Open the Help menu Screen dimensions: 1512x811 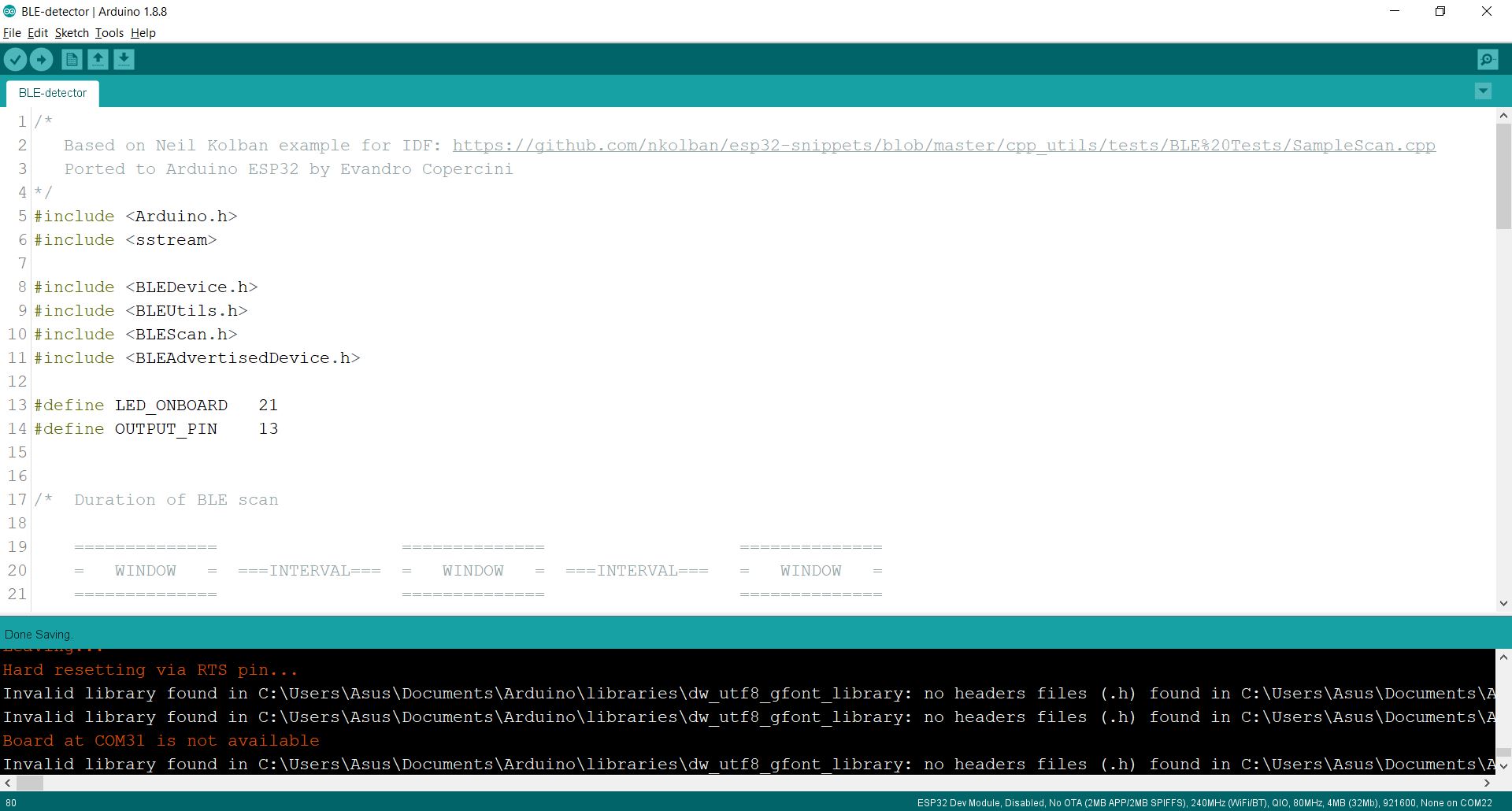143,33
